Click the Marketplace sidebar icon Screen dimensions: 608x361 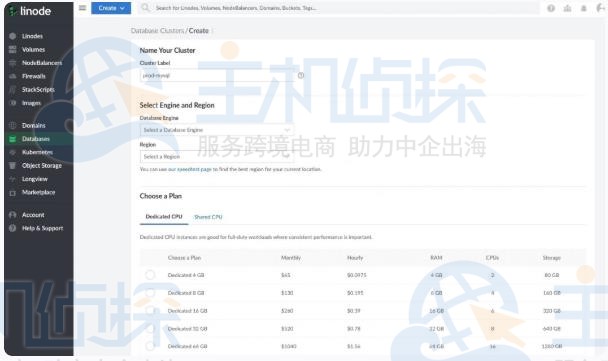pos(12,192)
